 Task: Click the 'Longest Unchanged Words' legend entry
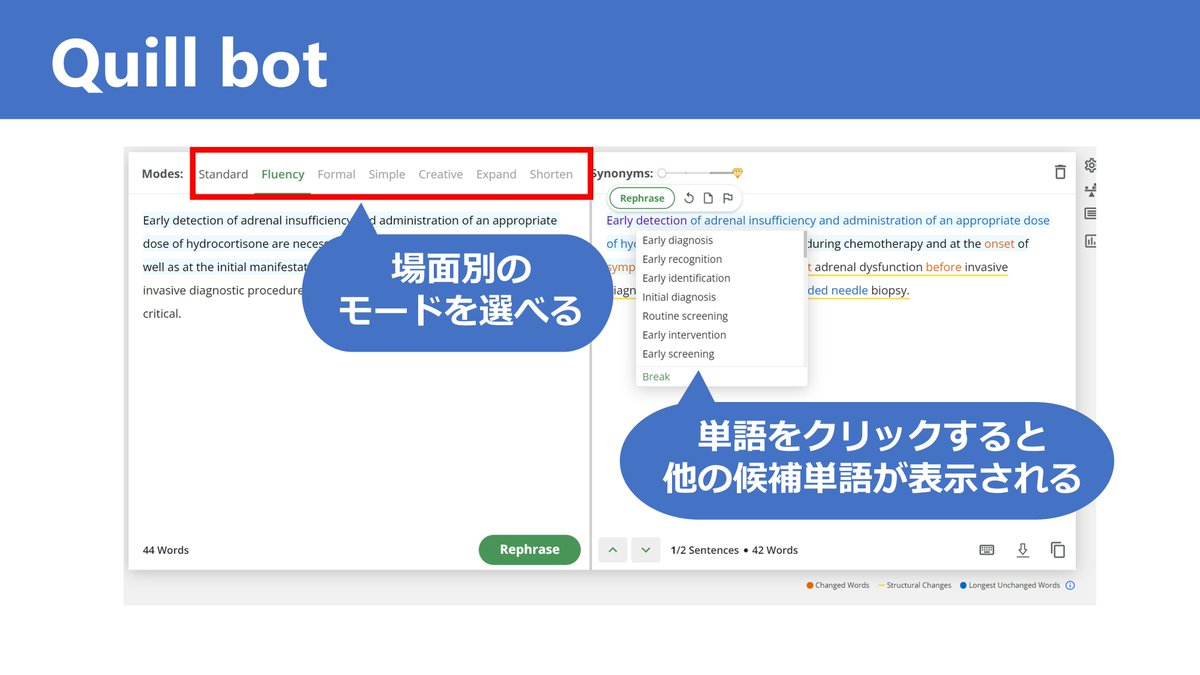pyautogui.click(x=1010, y=585)
